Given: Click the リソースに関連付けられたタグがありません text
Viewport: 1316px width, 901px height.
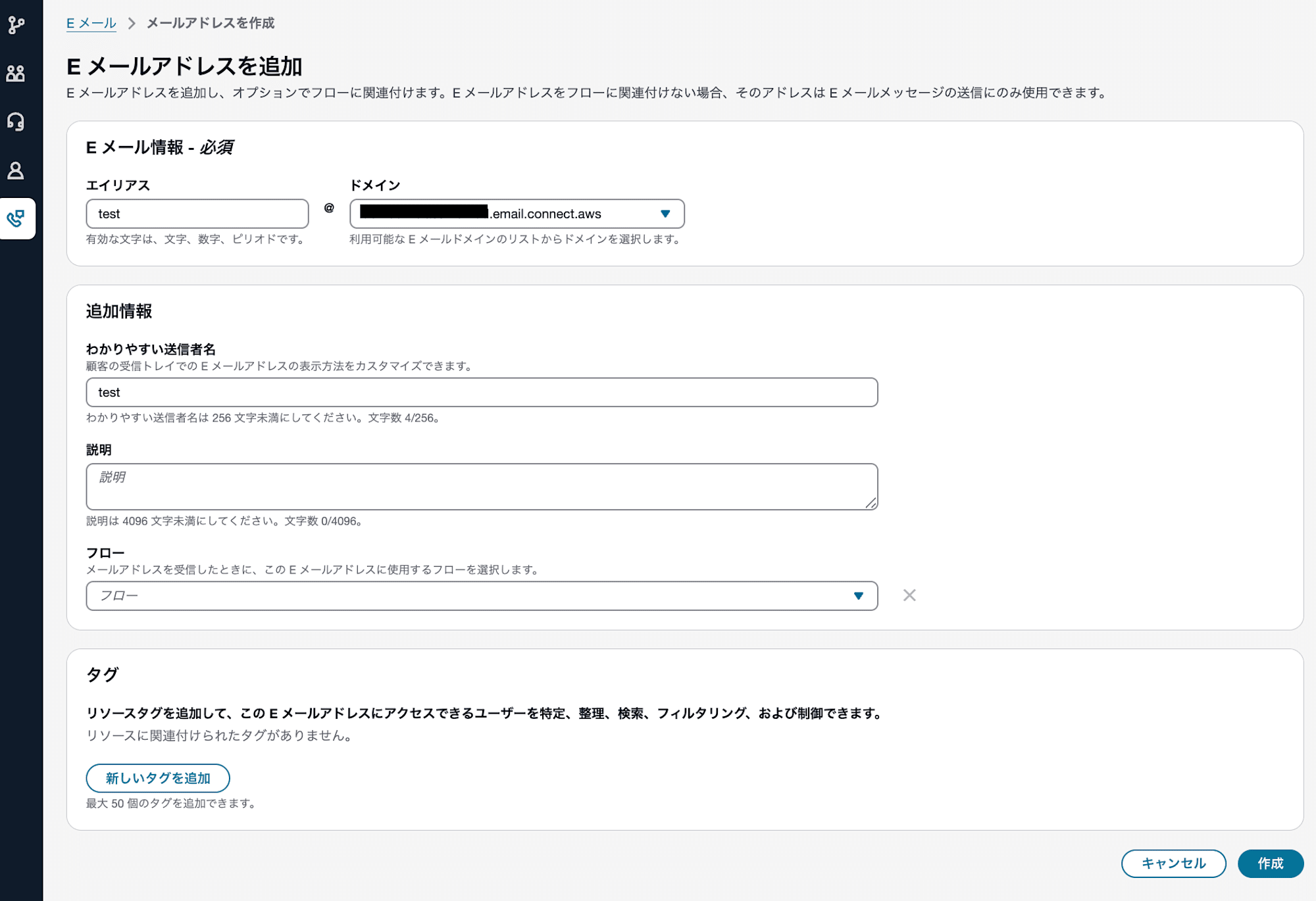Looking at the screenshot, I should tap(221, 735).
